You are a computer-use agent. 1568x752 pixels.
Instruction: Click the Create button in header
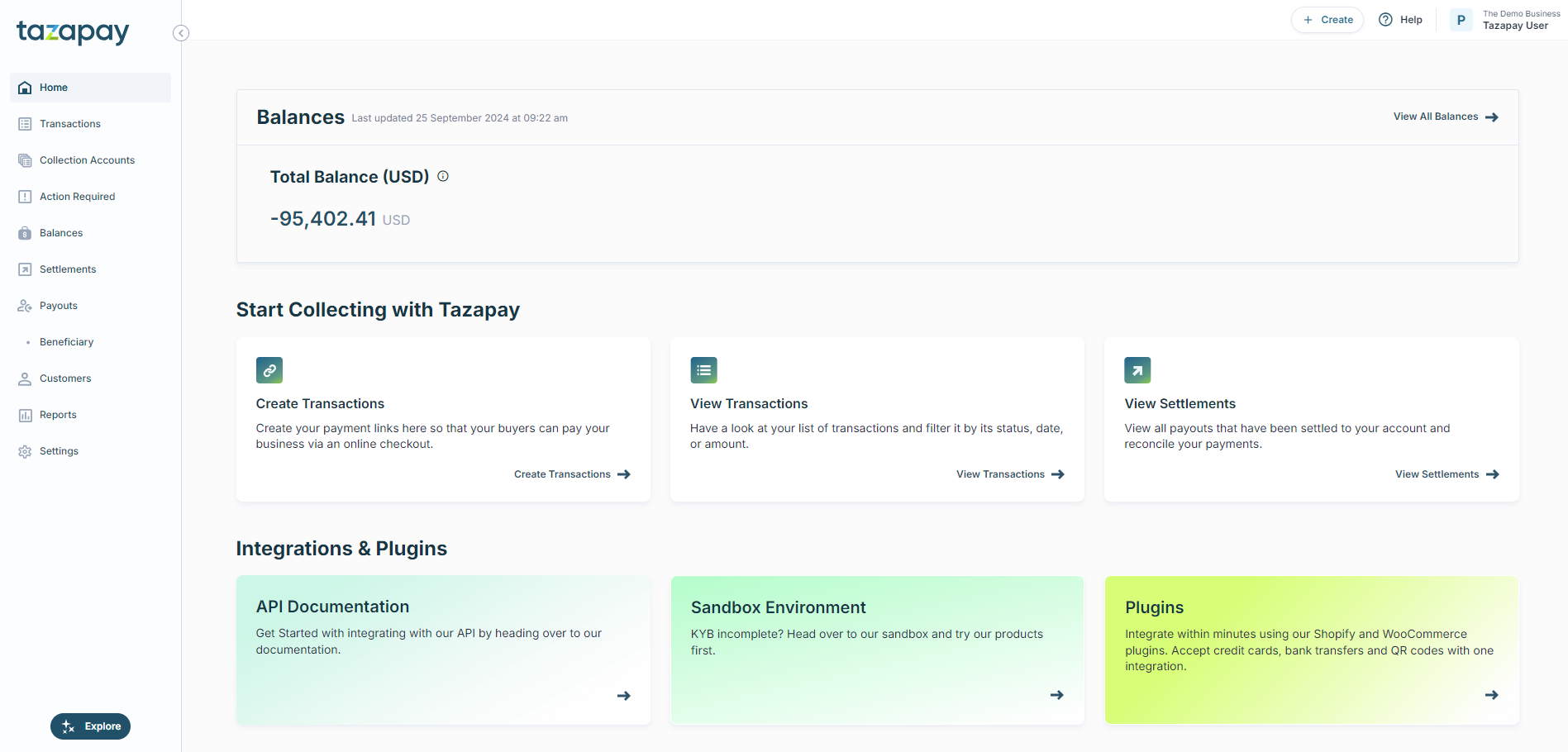1327,20
